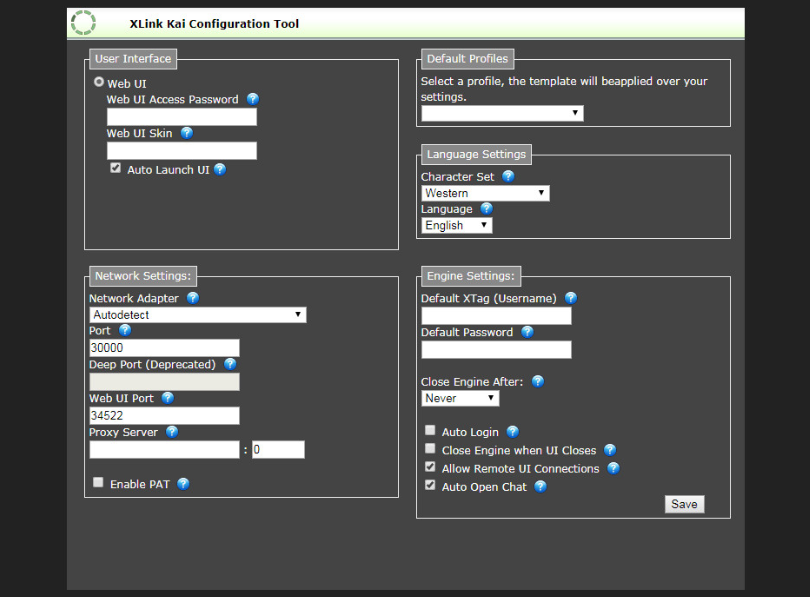This screenshot has width=810, height=597.
Task: Click the Network Settings section heading
Action: pyautogui.click(x=143, y=276)
